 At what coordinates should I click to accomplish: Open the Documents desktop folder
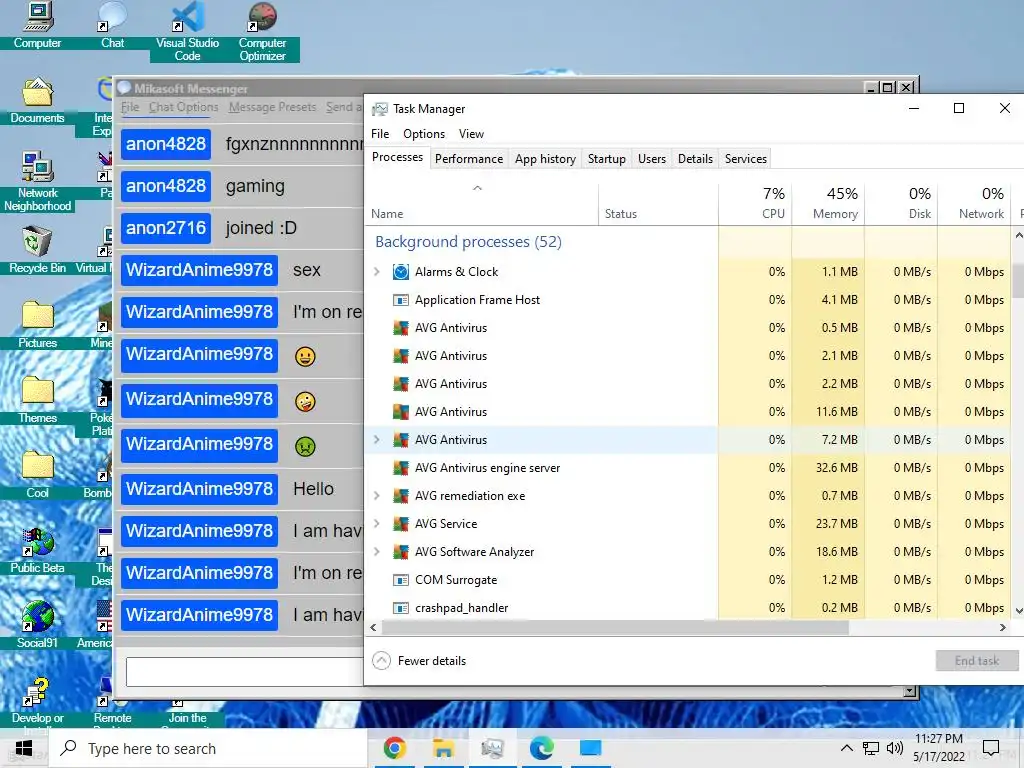(x=37, y=100)
